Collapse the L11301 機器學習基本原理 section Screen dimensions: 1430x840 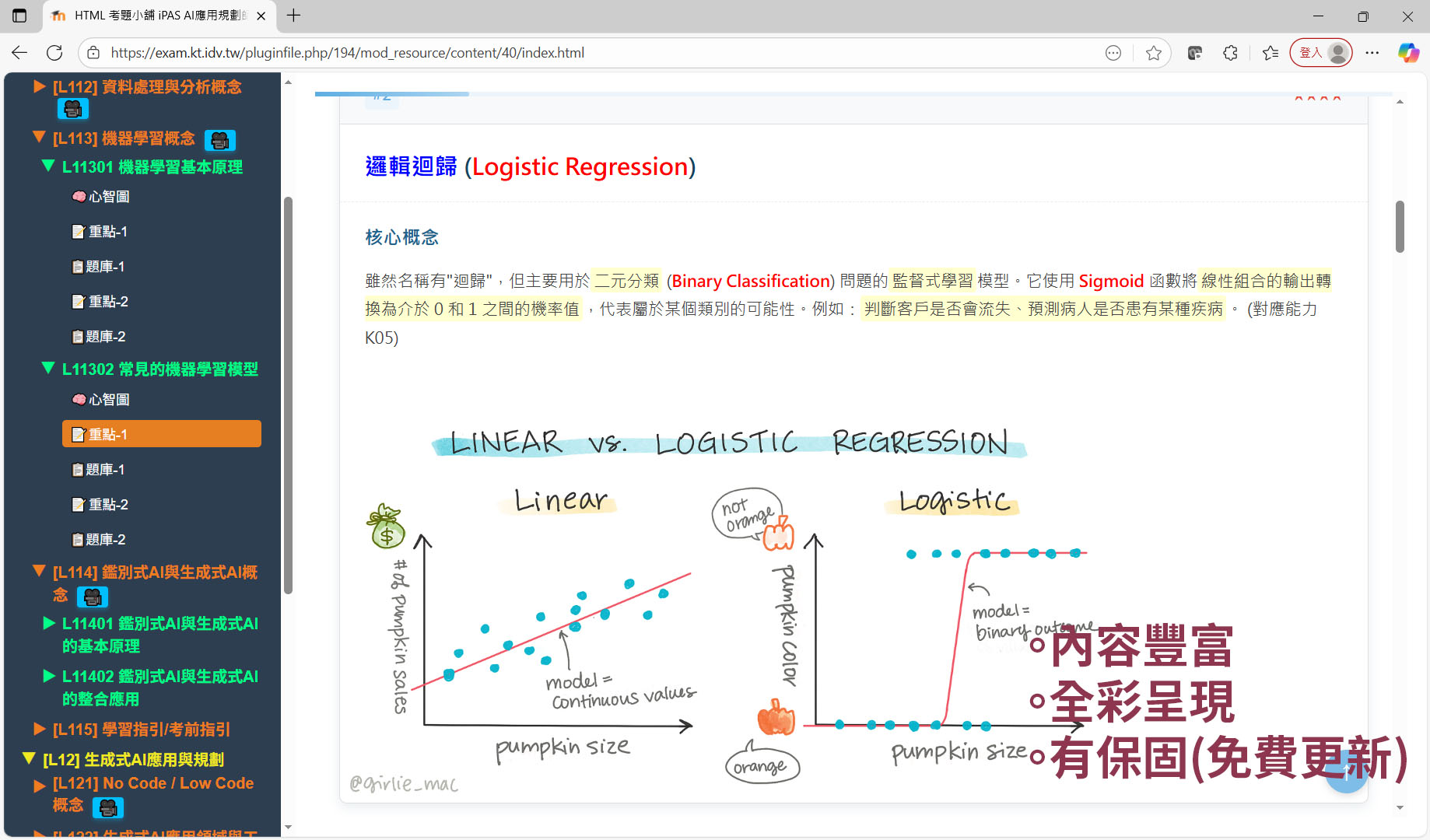tap(48, 166)
